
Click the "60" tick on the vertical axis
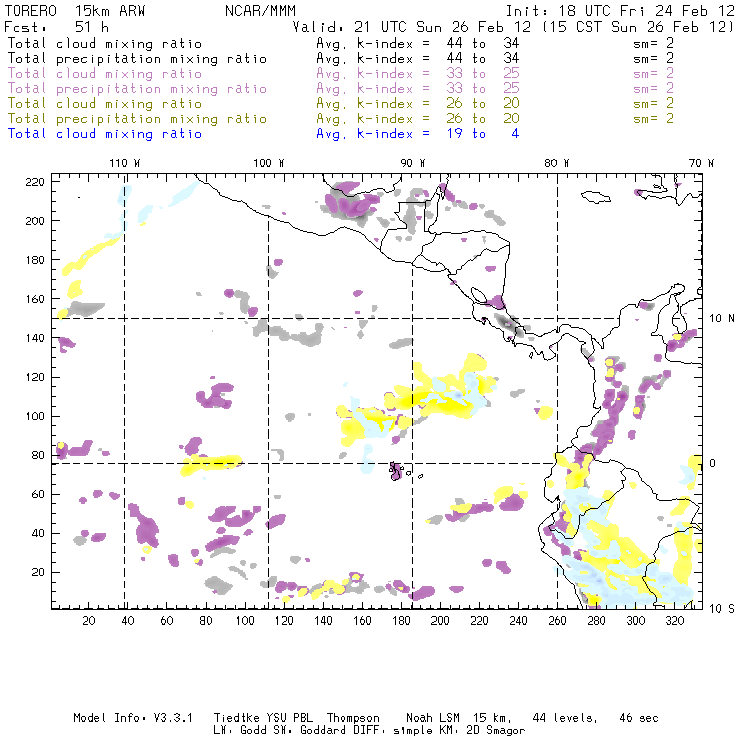38,494
